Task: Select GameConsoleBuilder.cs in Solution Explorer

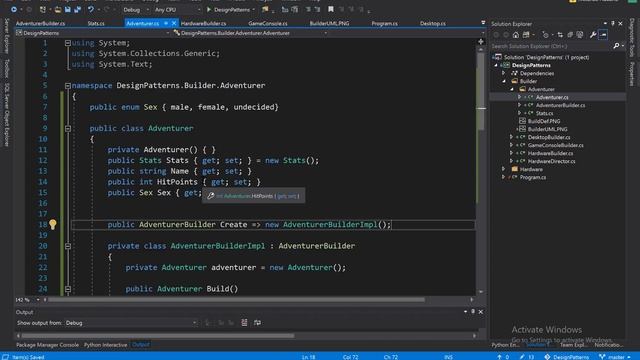Action: click(556, 145)
